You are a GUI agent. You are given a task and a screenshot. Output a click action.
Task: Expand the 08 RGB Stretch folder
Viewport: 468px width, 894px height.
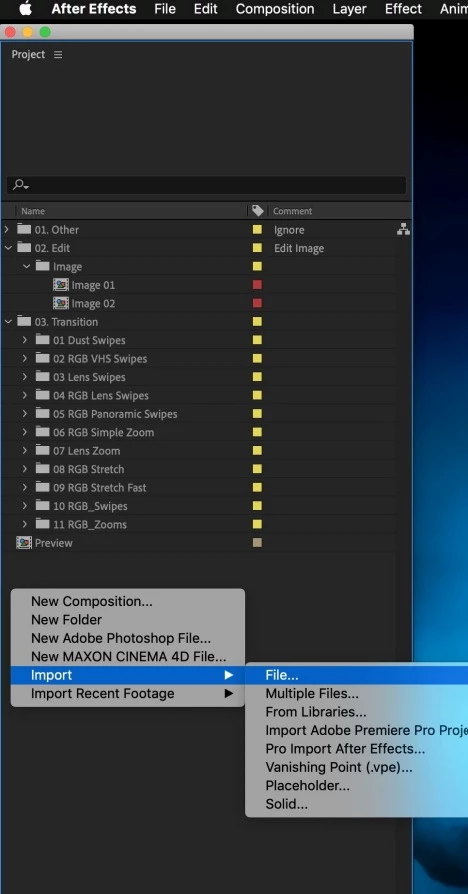pos(25,469)
